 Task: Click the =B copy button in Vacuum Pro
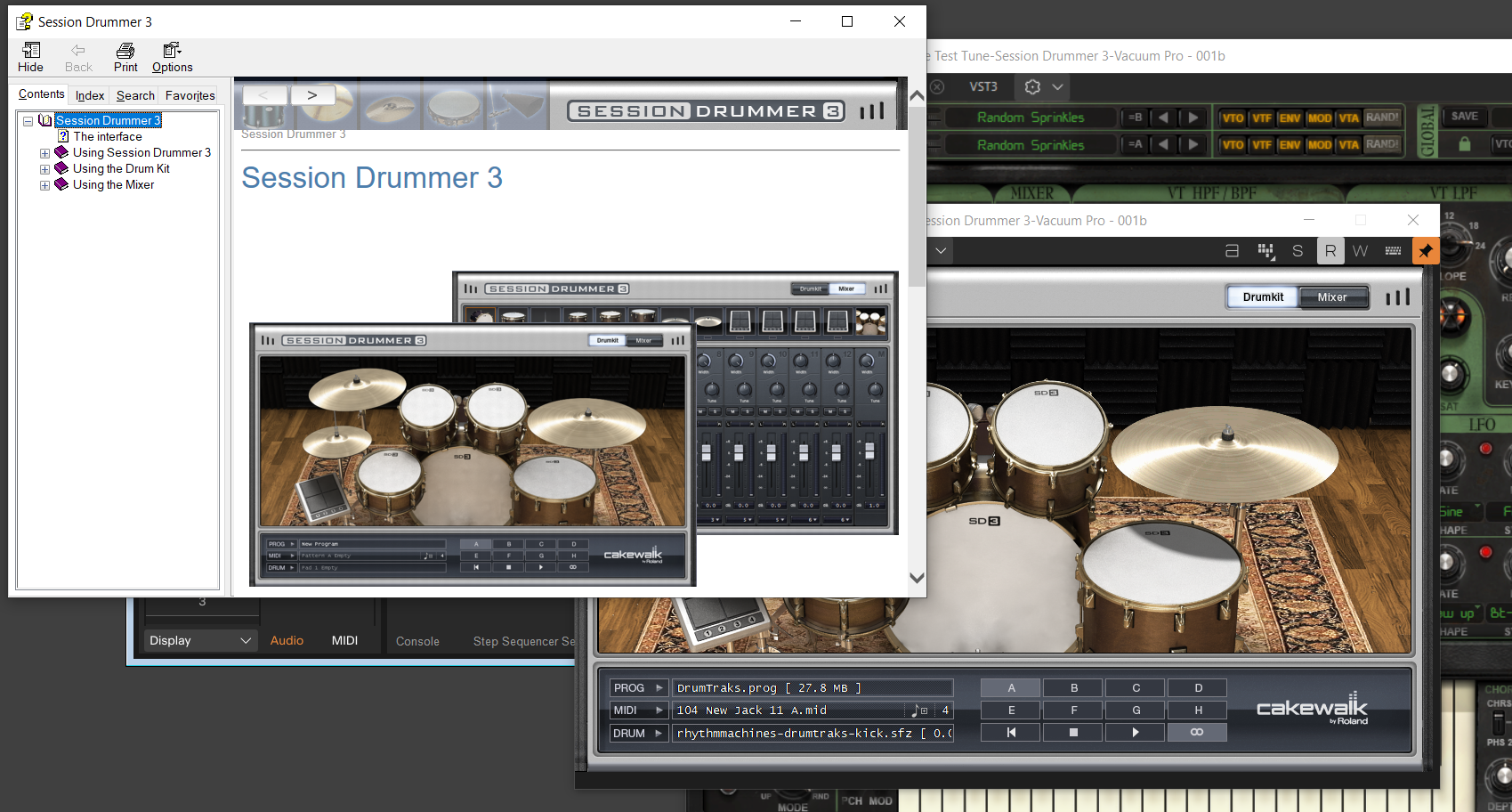(x=1135, y=118)
